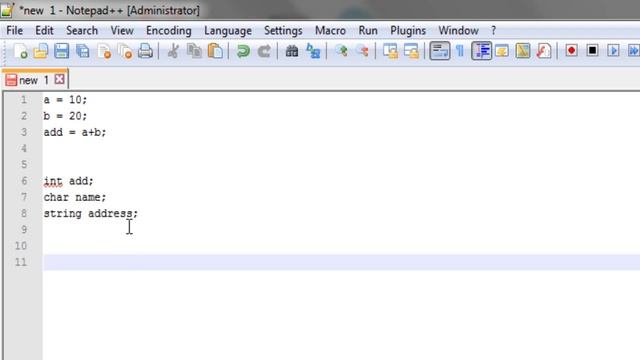Click the Stop Recording square icon
The width and height of the screenshot is (640, 360).
[x=592, y=51]
